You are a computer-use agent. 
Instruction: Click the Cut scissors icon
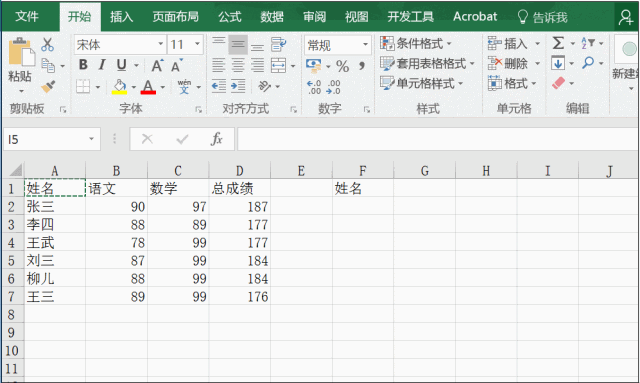click(47, 44)
